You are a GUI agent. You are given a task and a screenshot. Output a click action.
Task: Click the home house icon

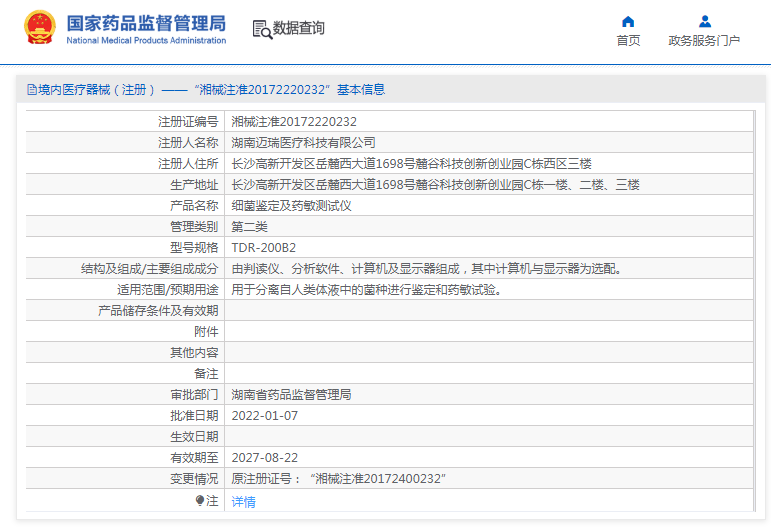pos(628,21)
